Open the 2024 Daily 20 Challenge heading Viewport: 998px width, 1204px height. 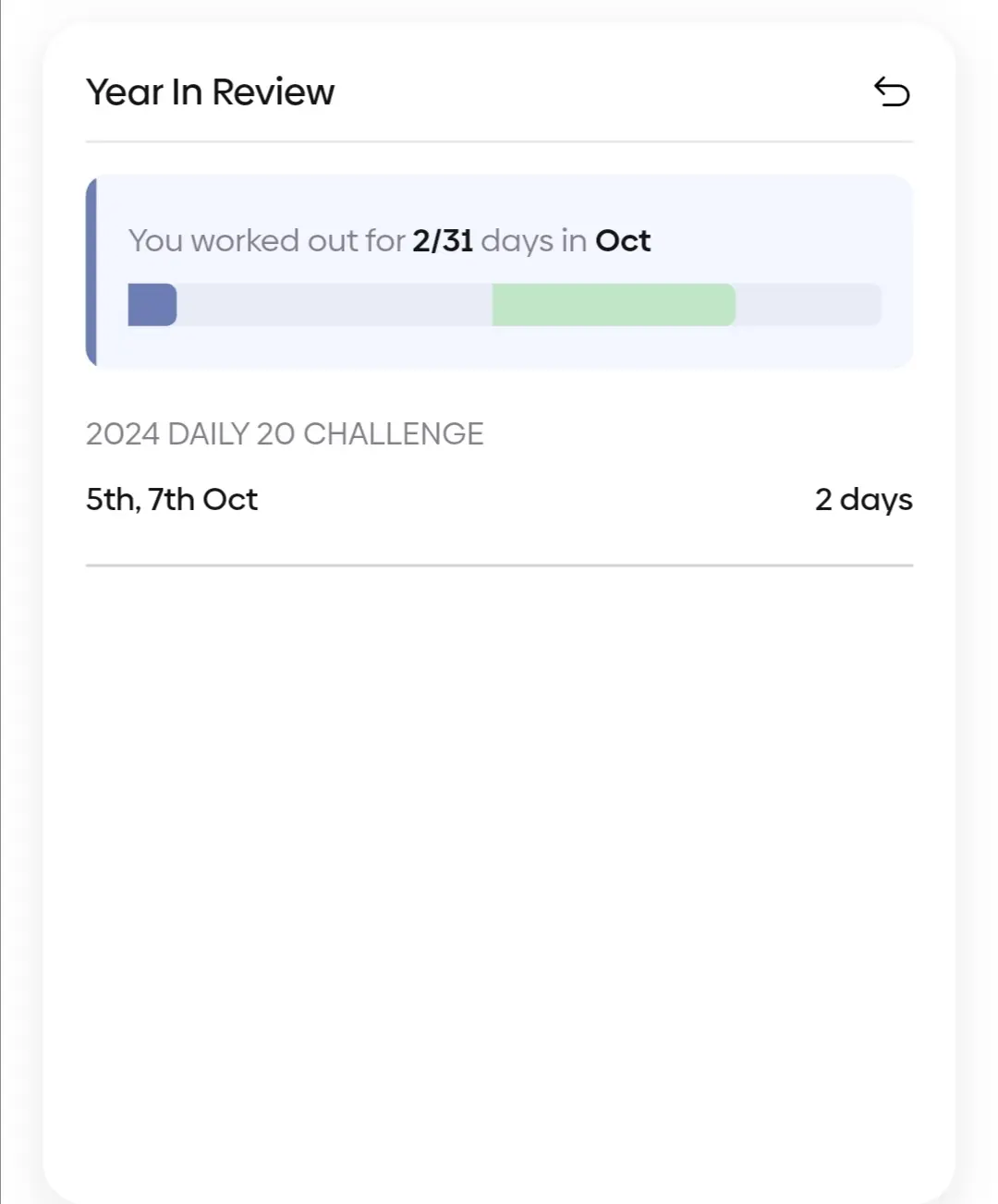click(x=285, y=434)
